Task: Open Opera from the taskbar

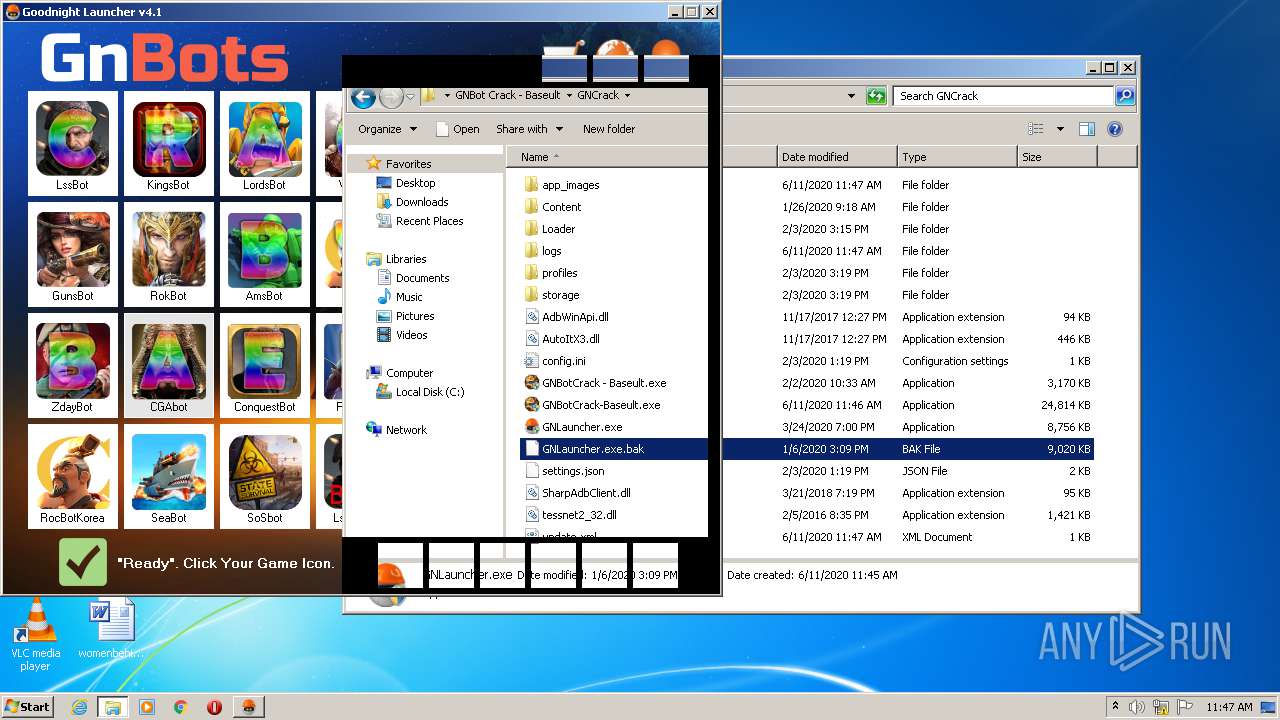Action: coord(214,707)
